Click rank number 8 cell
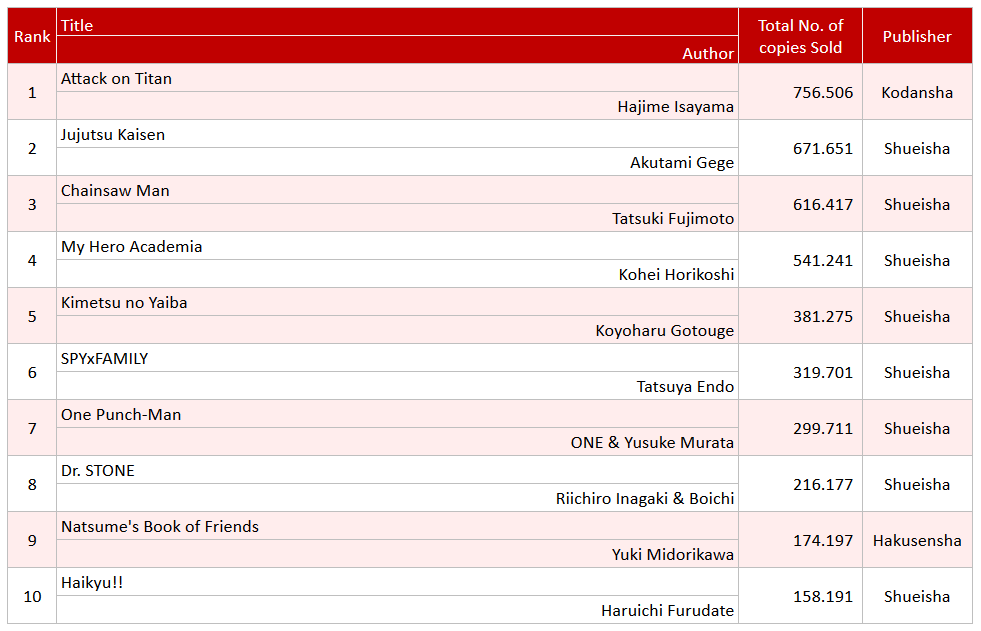The height and width of the screenshot is (631, 981). (x=32, y=484)
